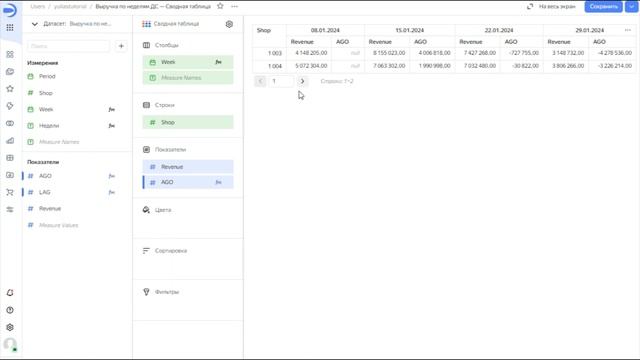Click the Фильтры funnel section icon
The width and height of the screenshot is (640, 360).
tap(146, 292)
